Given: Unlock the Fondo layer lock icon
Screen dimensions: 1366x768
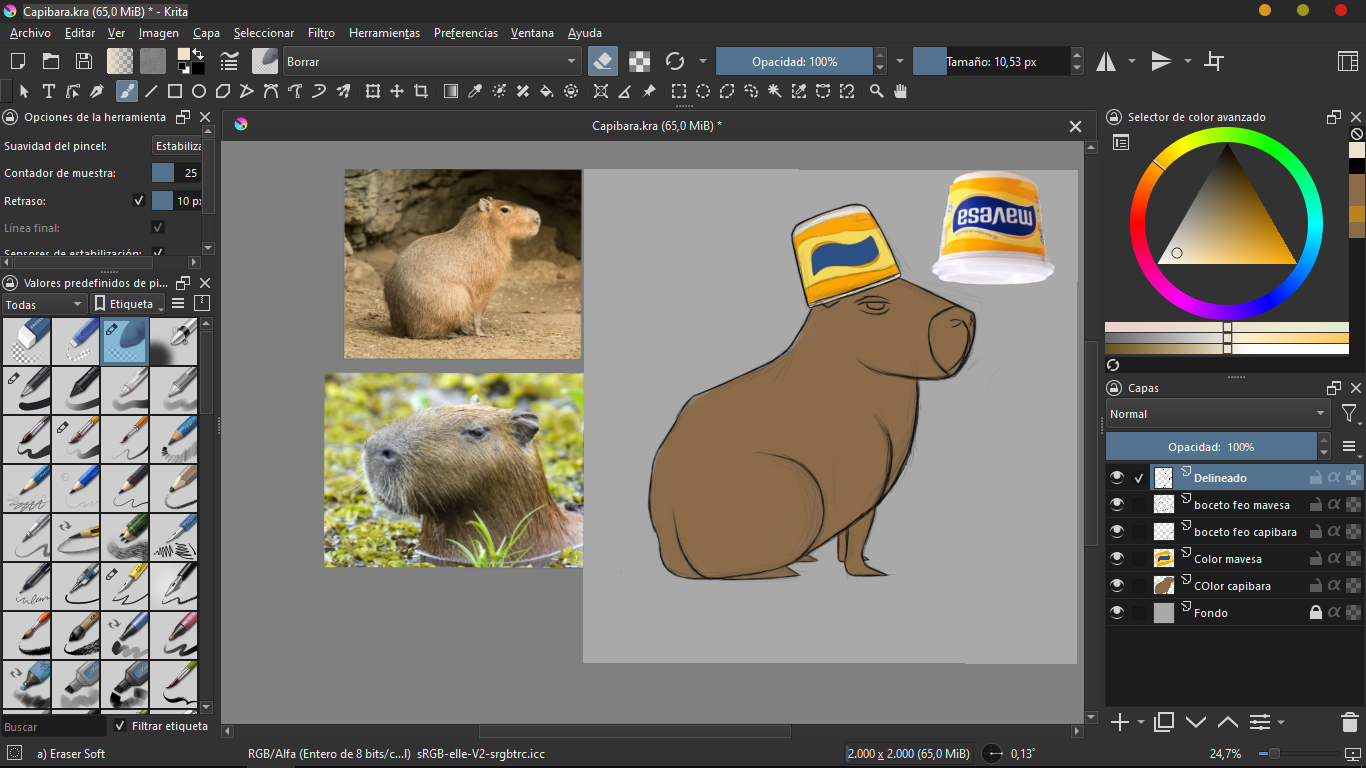Looking at the screenshot, I should pyautogui.click(x=1316, y=612).
